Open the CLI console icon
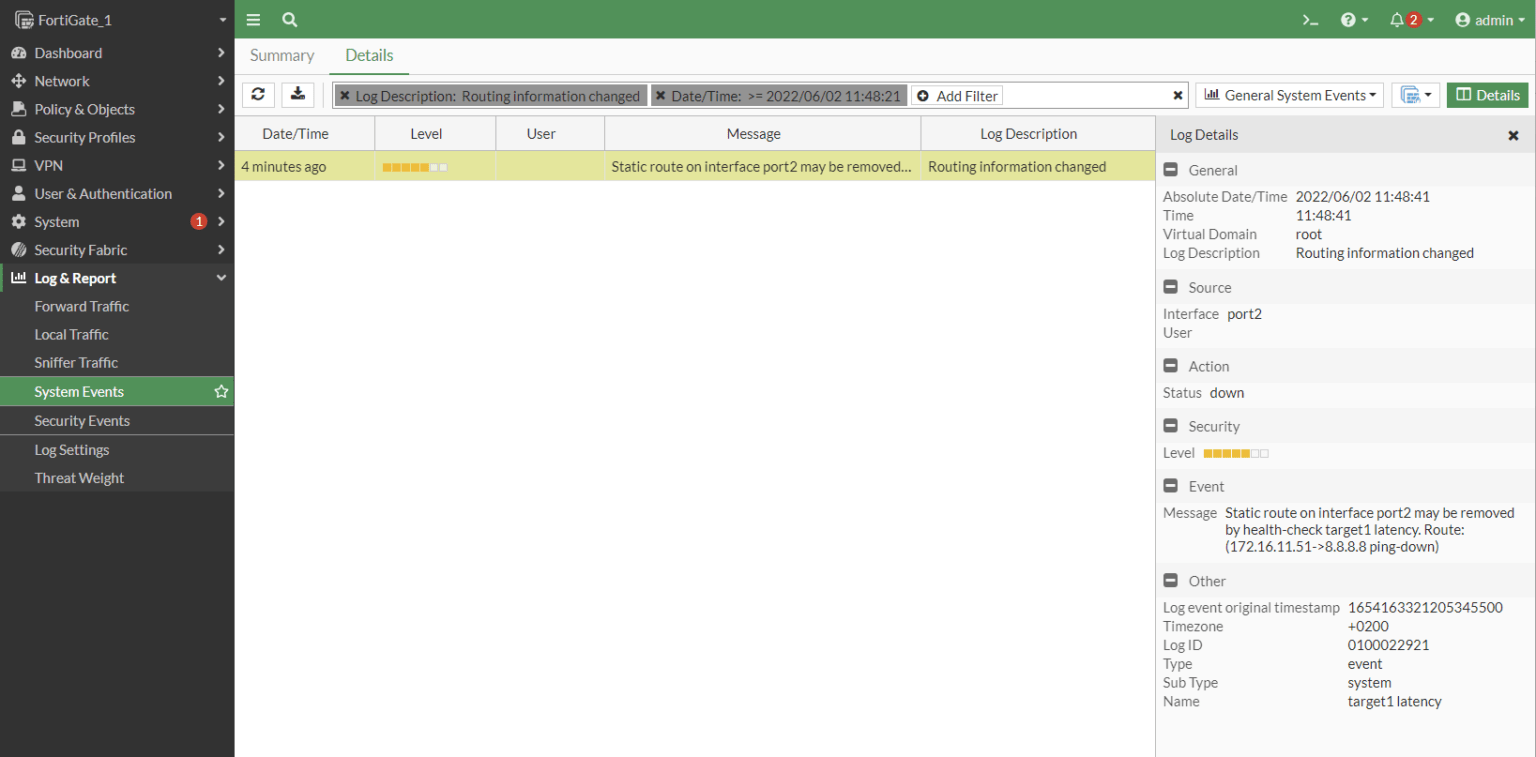 [x=1310, y=20]
